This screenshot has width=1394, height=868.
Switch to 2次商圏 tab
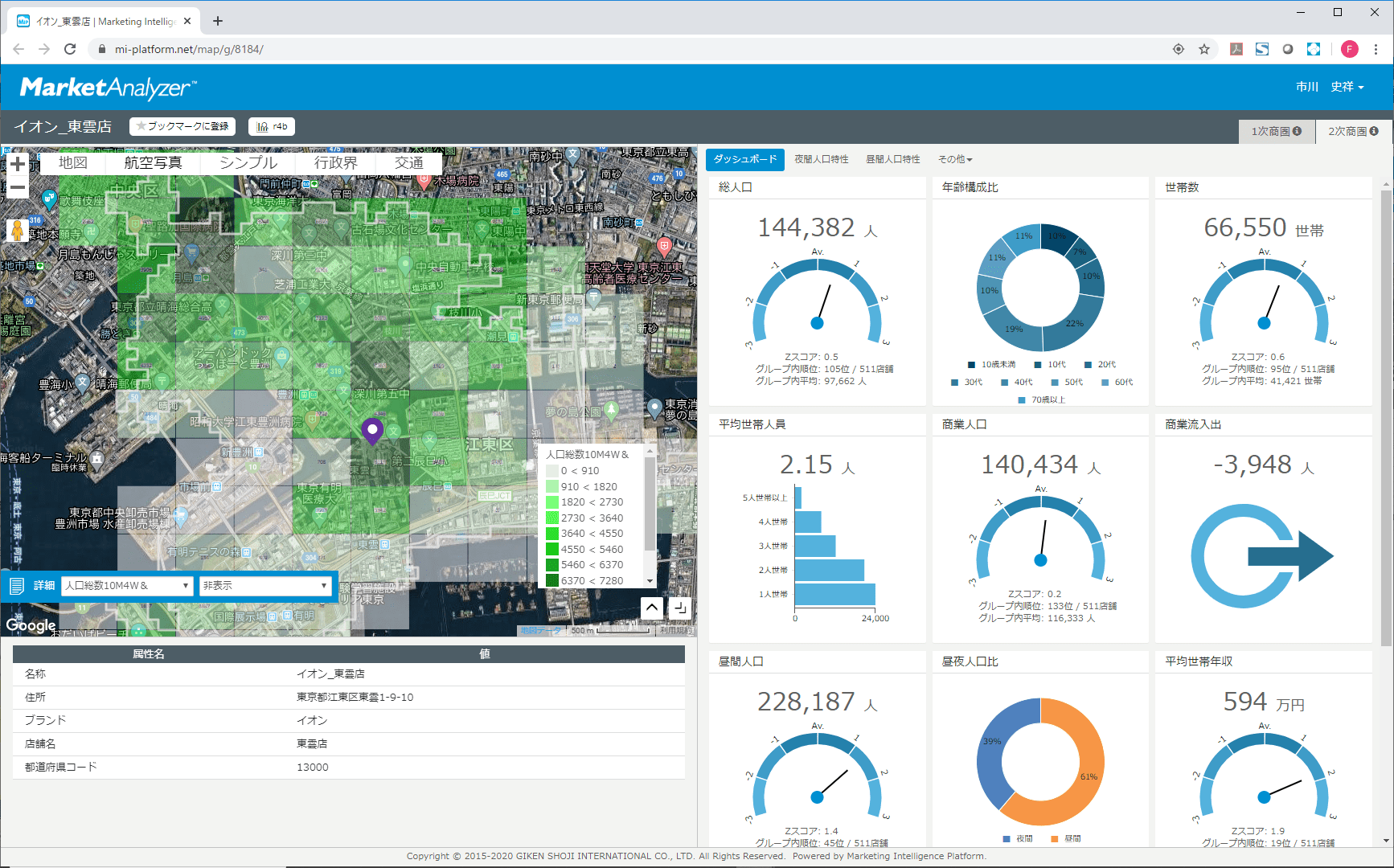click(1353, 131)
